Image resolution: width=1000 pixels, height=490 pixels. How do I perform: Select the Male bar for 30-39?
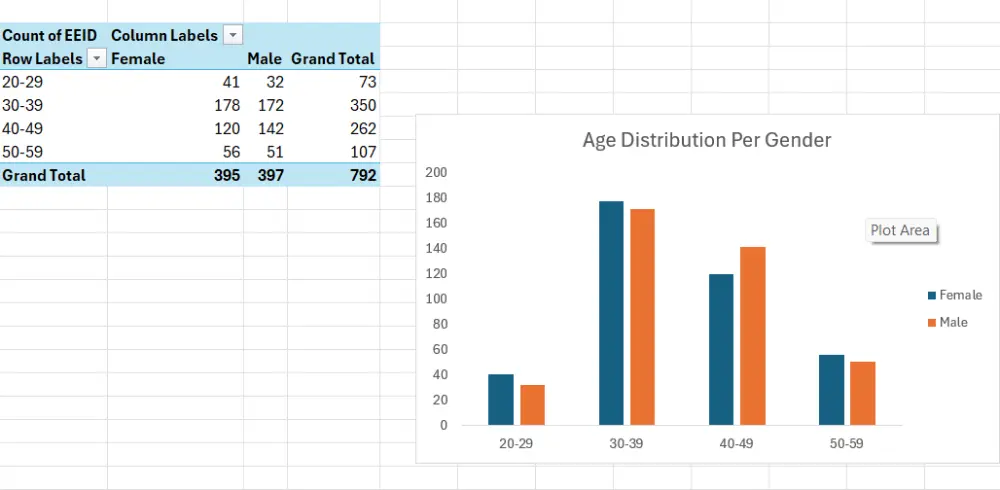click(x=642, y=317)
